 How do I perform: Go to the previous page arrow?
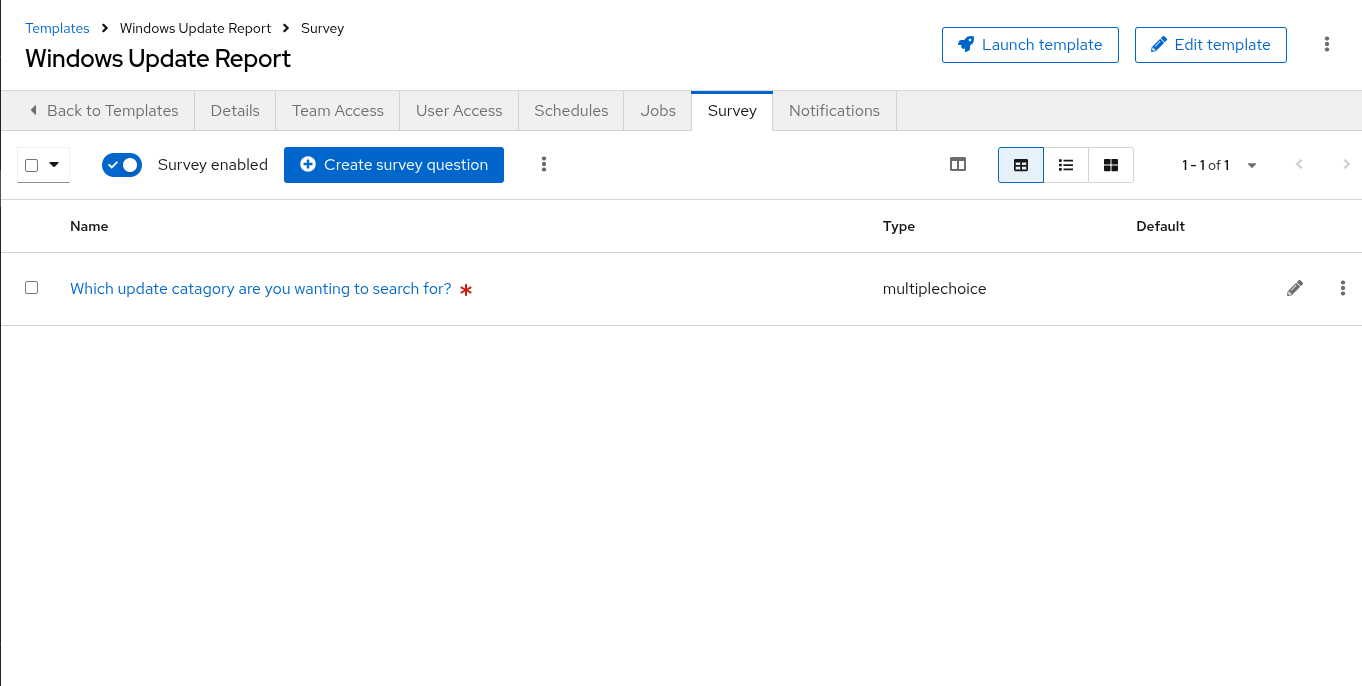(1299, 165)
